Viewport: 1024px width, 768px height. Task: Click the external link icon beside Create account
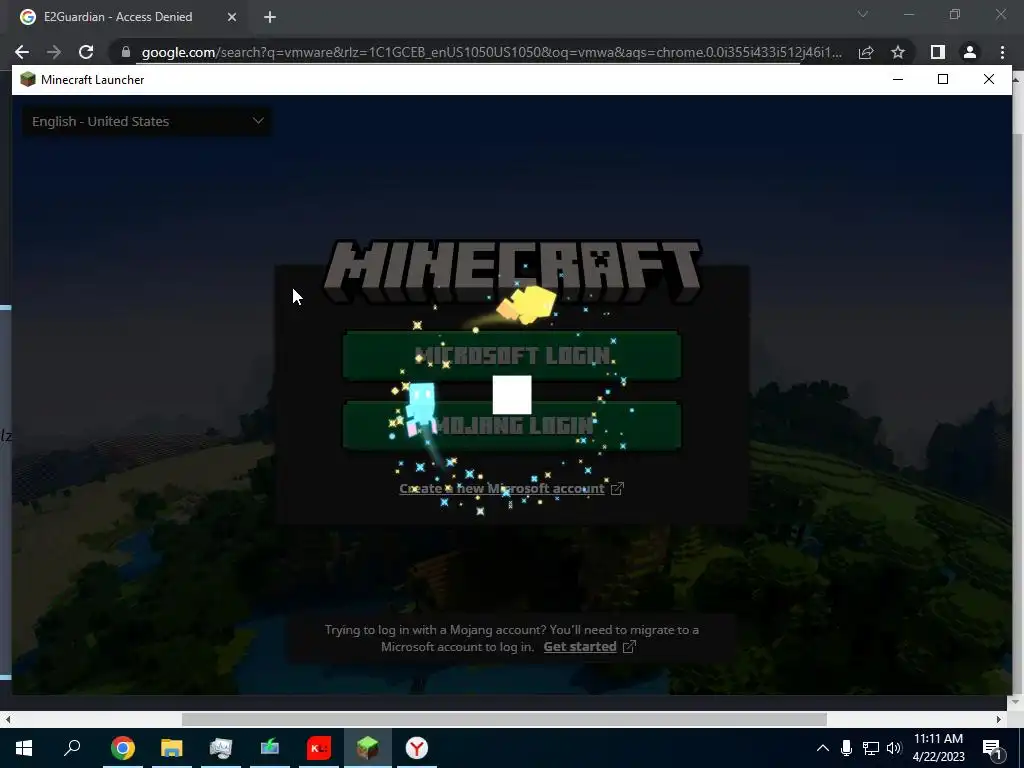617,488
